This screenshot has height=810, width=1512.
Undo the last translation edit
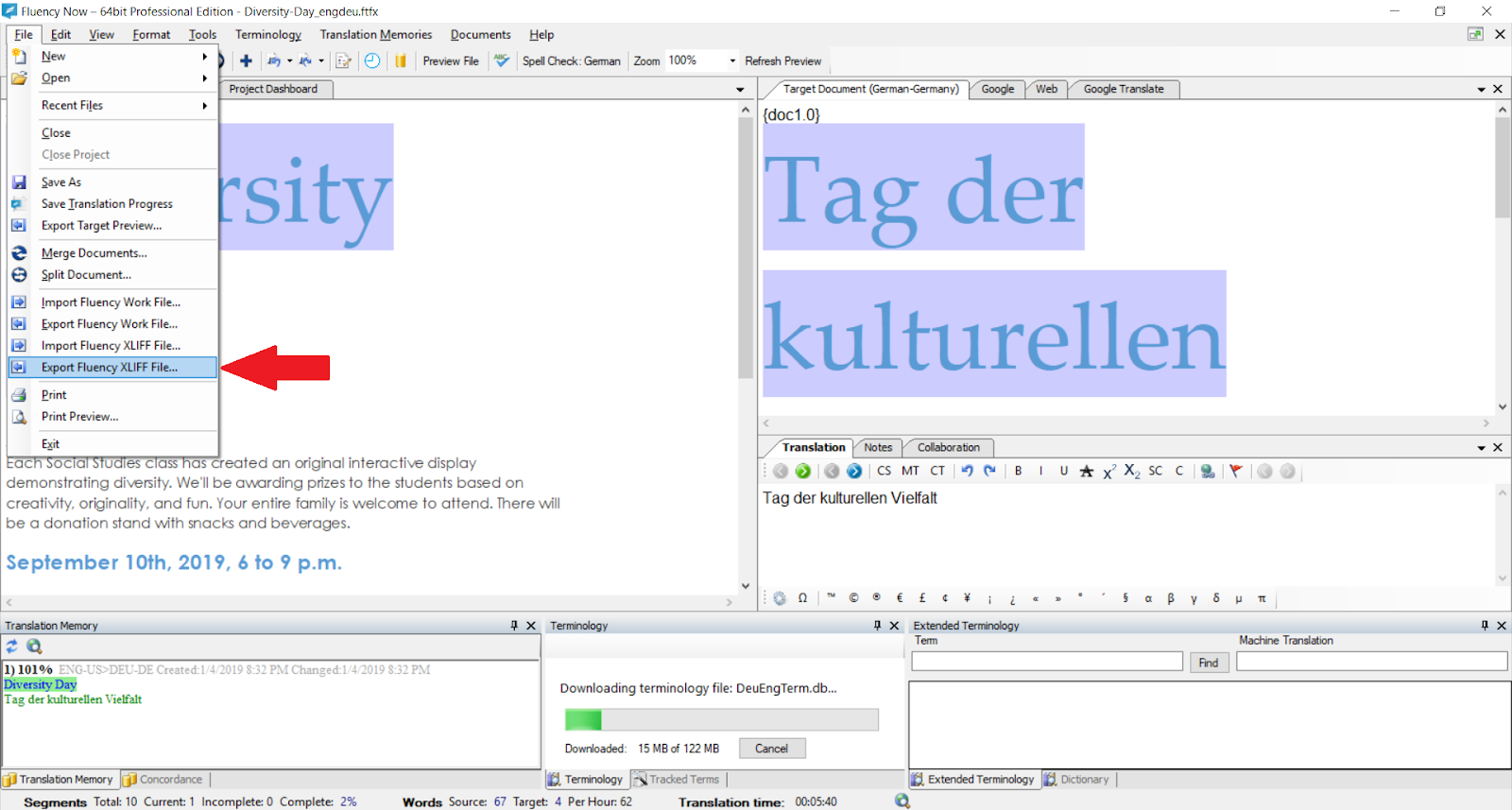tap(967, 471)
